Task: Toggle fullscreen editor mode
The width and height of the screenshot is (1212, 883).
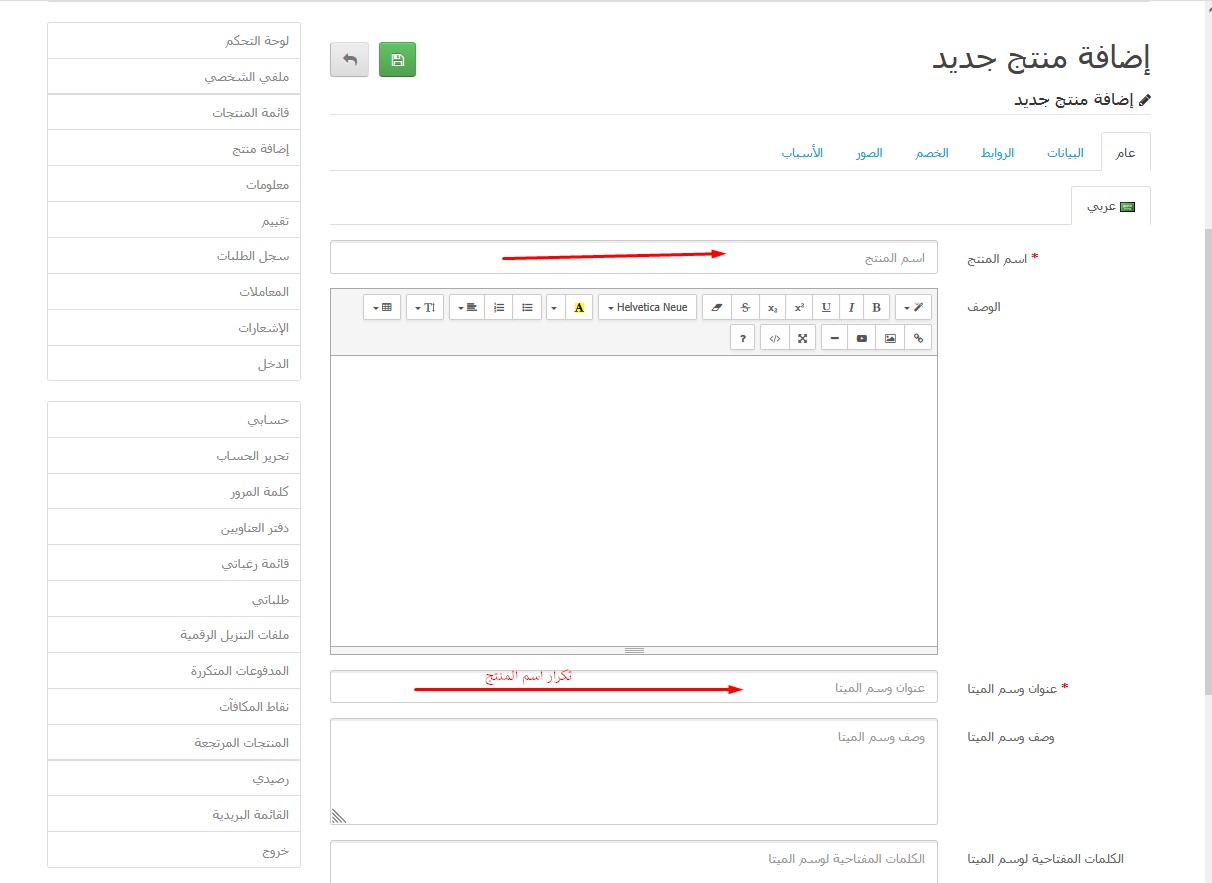Action: [802, 338]
